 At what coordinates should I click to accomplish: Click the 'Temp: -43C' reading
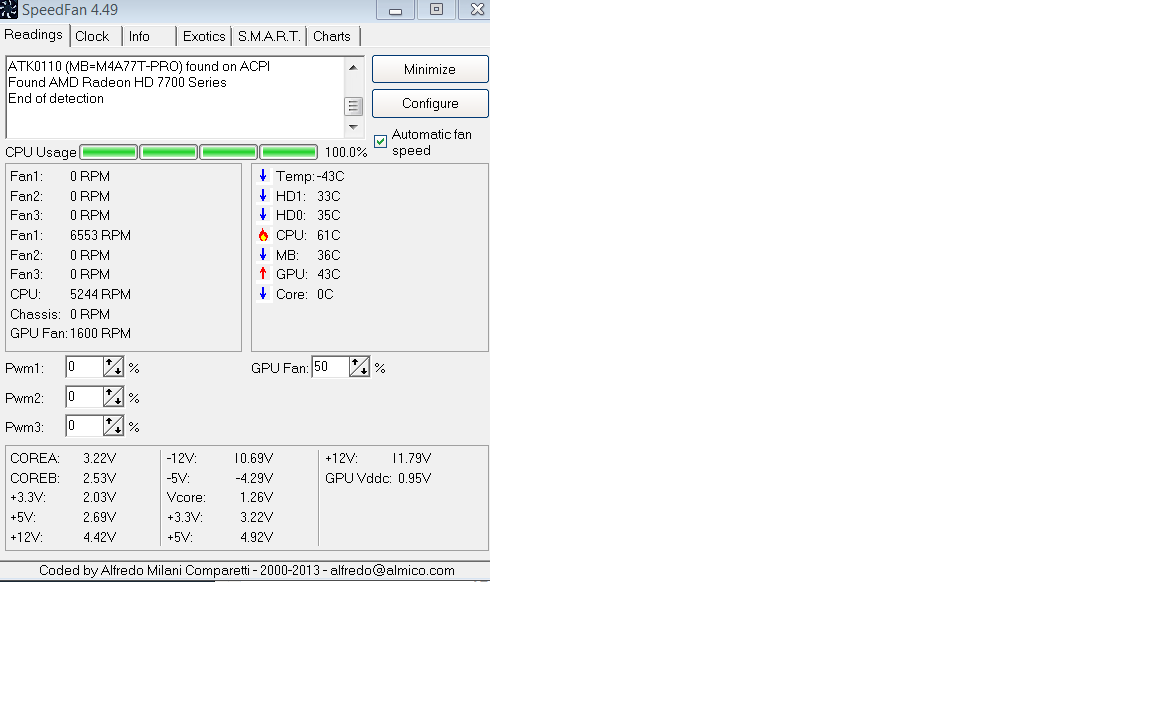tap(310, 176)
